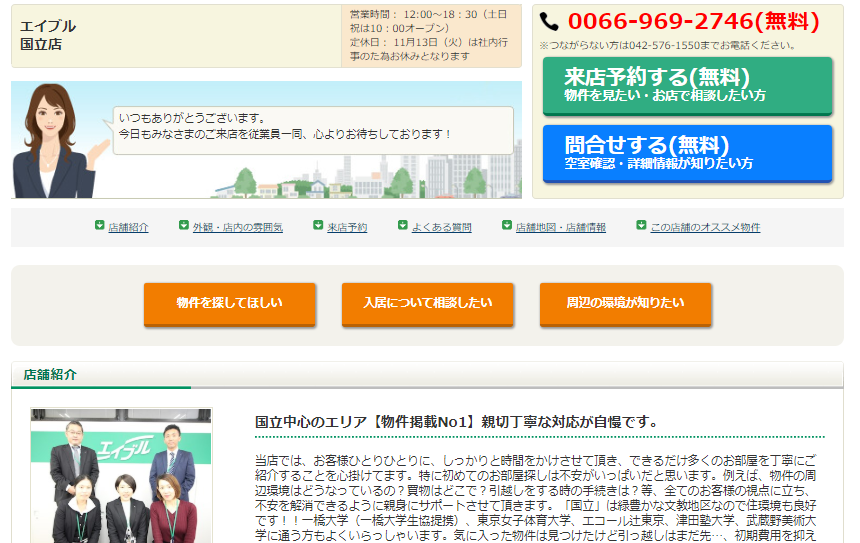This screenshot has height=543, width=860.
Task: Click the store staff group photo
Action: 121,475
